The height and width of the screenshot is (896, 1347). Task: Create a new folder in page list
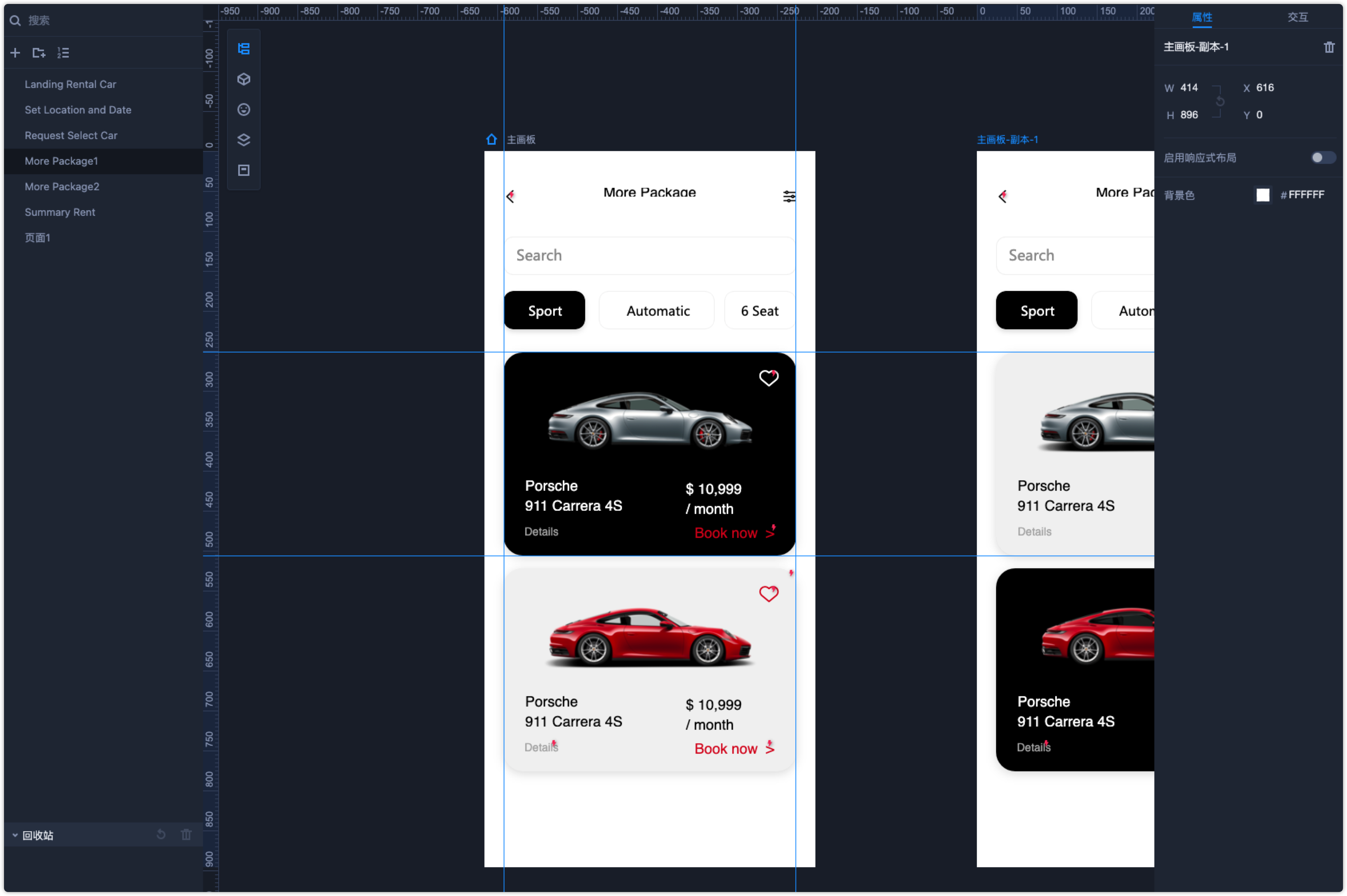tap(39, 53)
